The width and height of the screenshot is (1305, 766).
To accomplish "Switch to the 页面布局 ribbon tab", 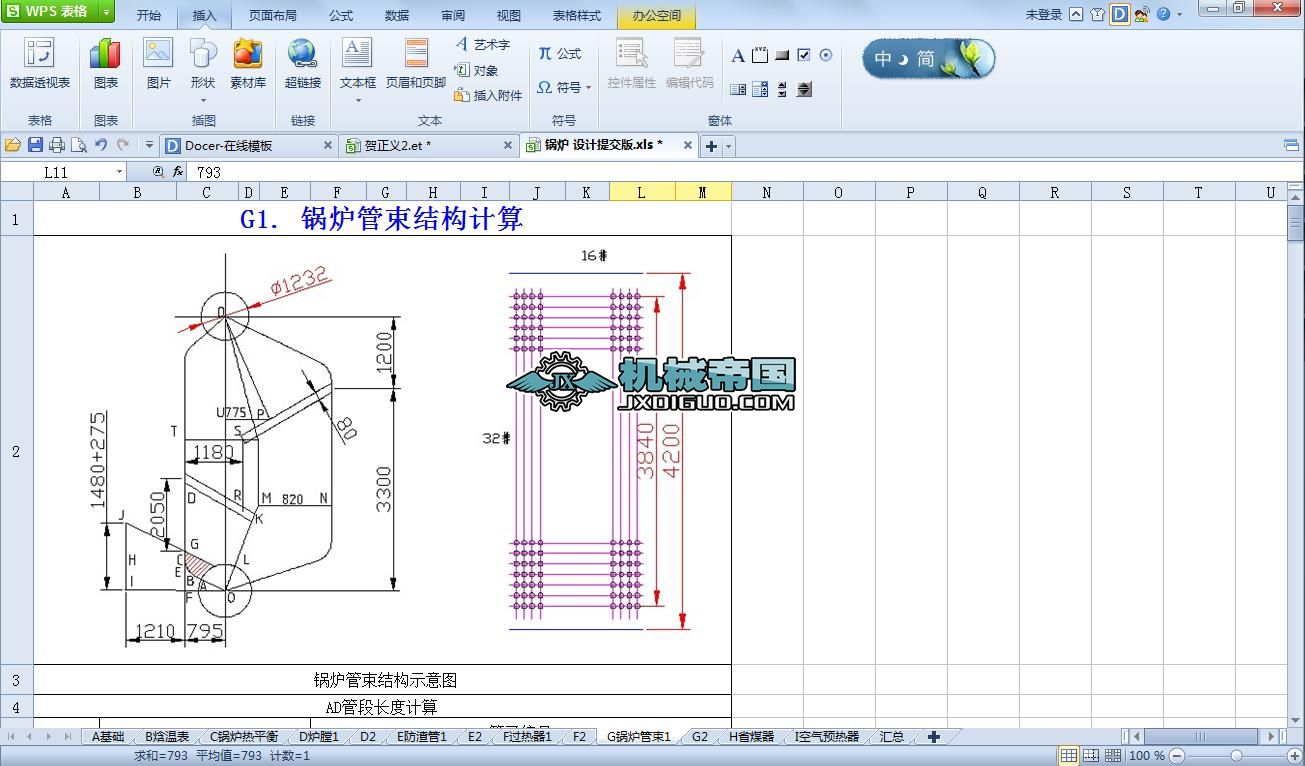I will [x=270, y=15].
